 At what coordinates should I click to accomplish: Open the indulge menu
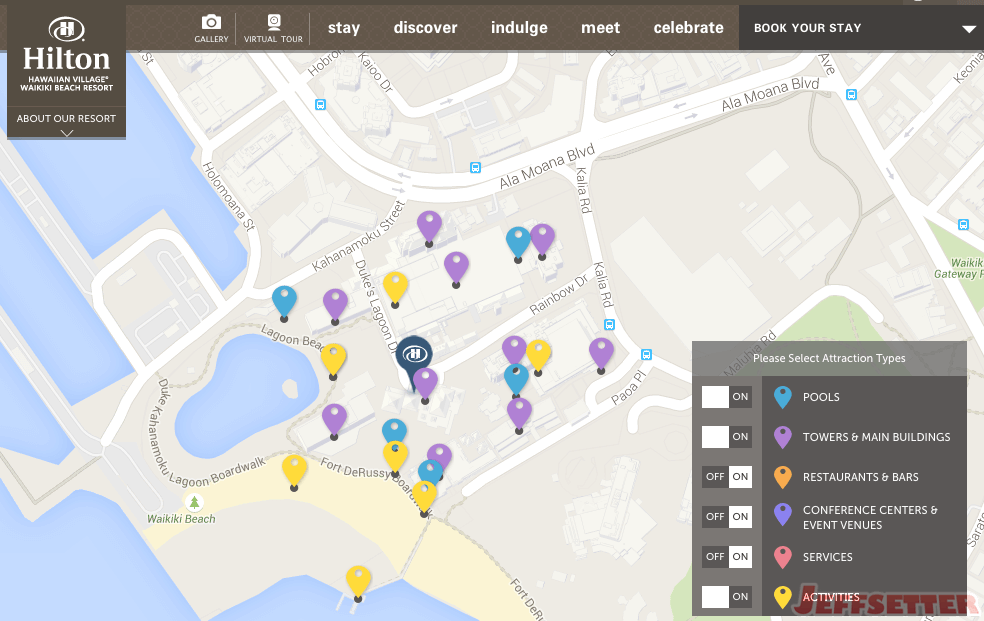[519, 28]
